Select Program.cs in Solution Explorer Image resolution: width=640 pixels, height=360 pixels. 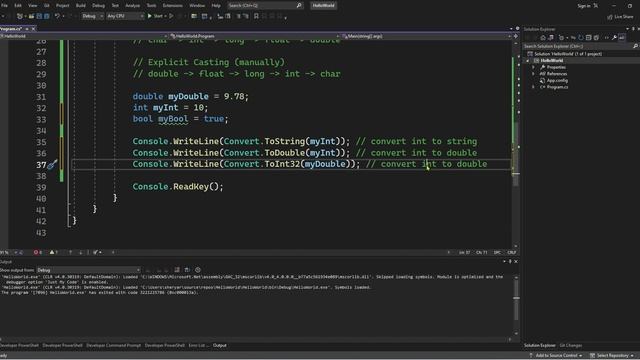pyautogui.click(x=557, y=87)
